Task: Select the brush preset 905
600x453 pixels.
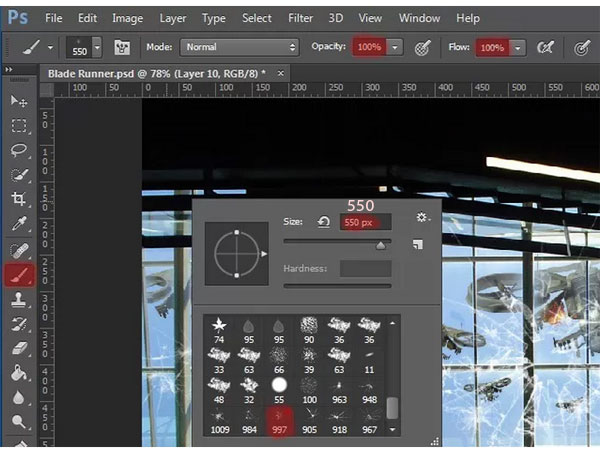Action: pyautogui.click(x=309, y=421)
